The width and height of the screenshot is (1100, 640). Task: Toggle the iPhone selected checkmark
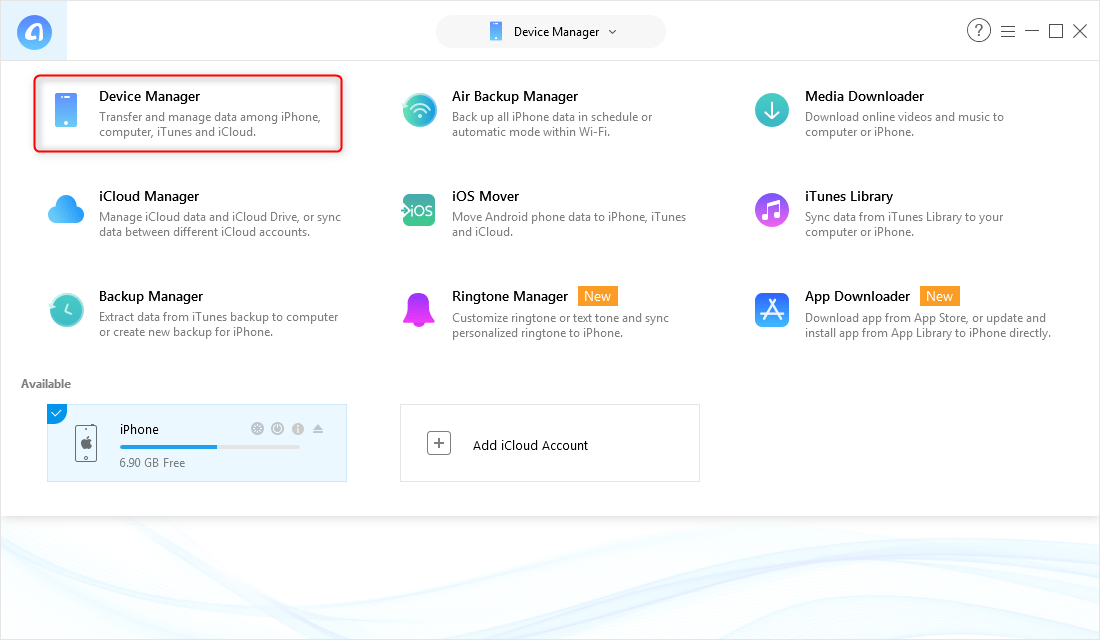[x=56, y=413]
